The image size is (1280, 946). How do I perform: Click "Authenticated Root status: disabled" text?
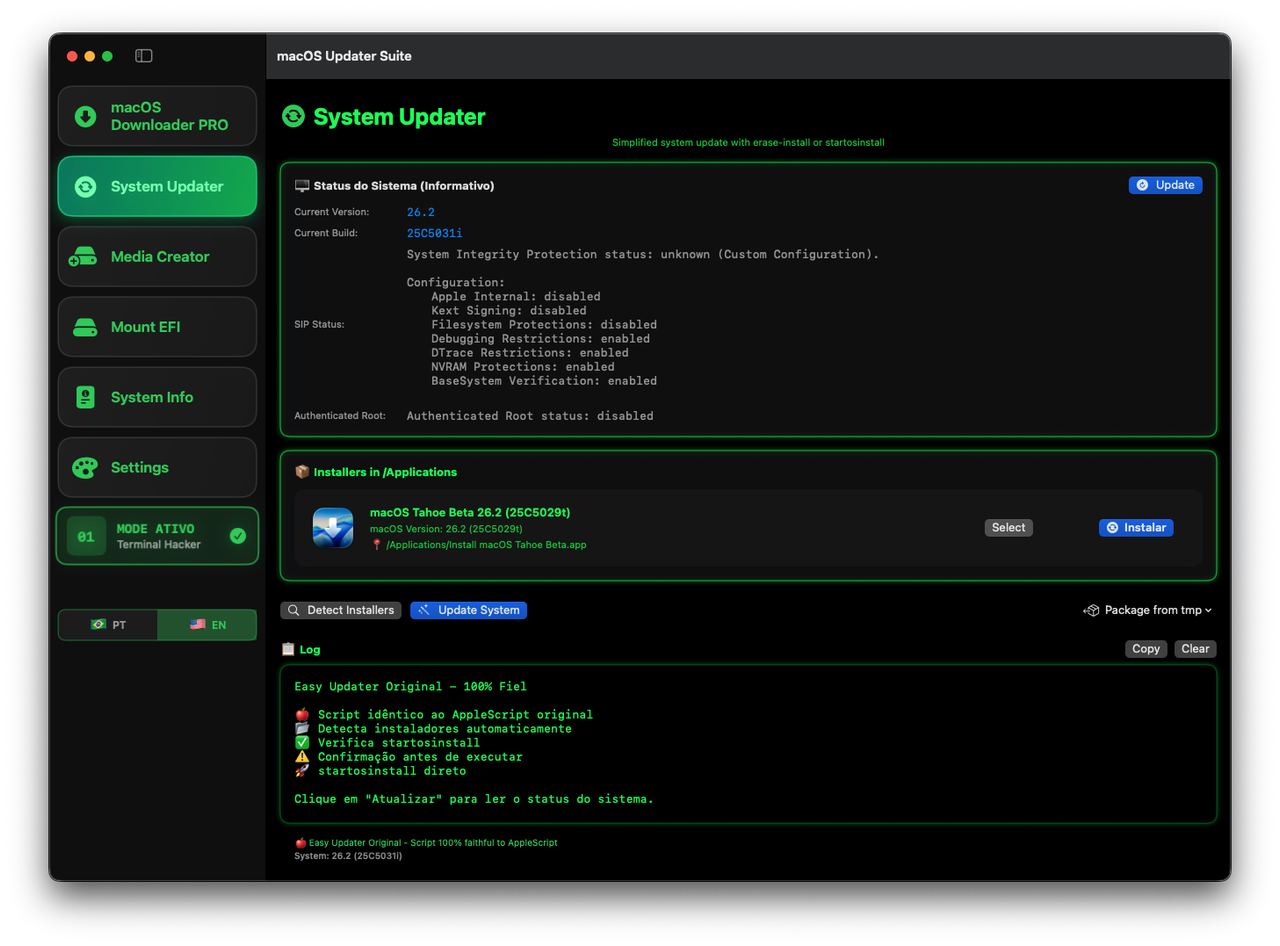530,416
